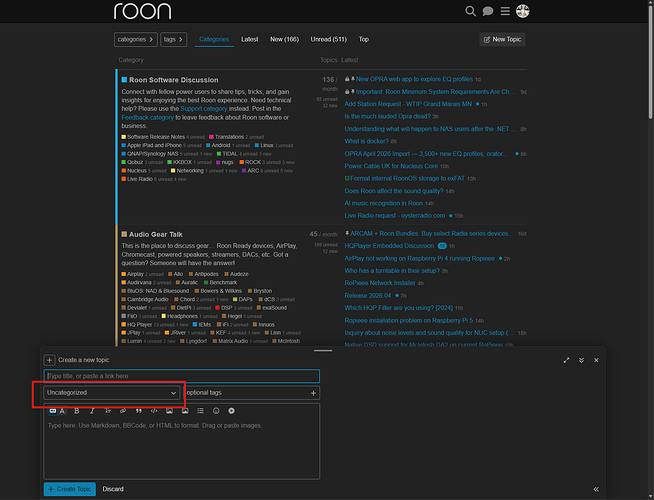Open the 'New OPRA web app' pinned topic
The image size is (654, 500).
(x=414, y=79)
